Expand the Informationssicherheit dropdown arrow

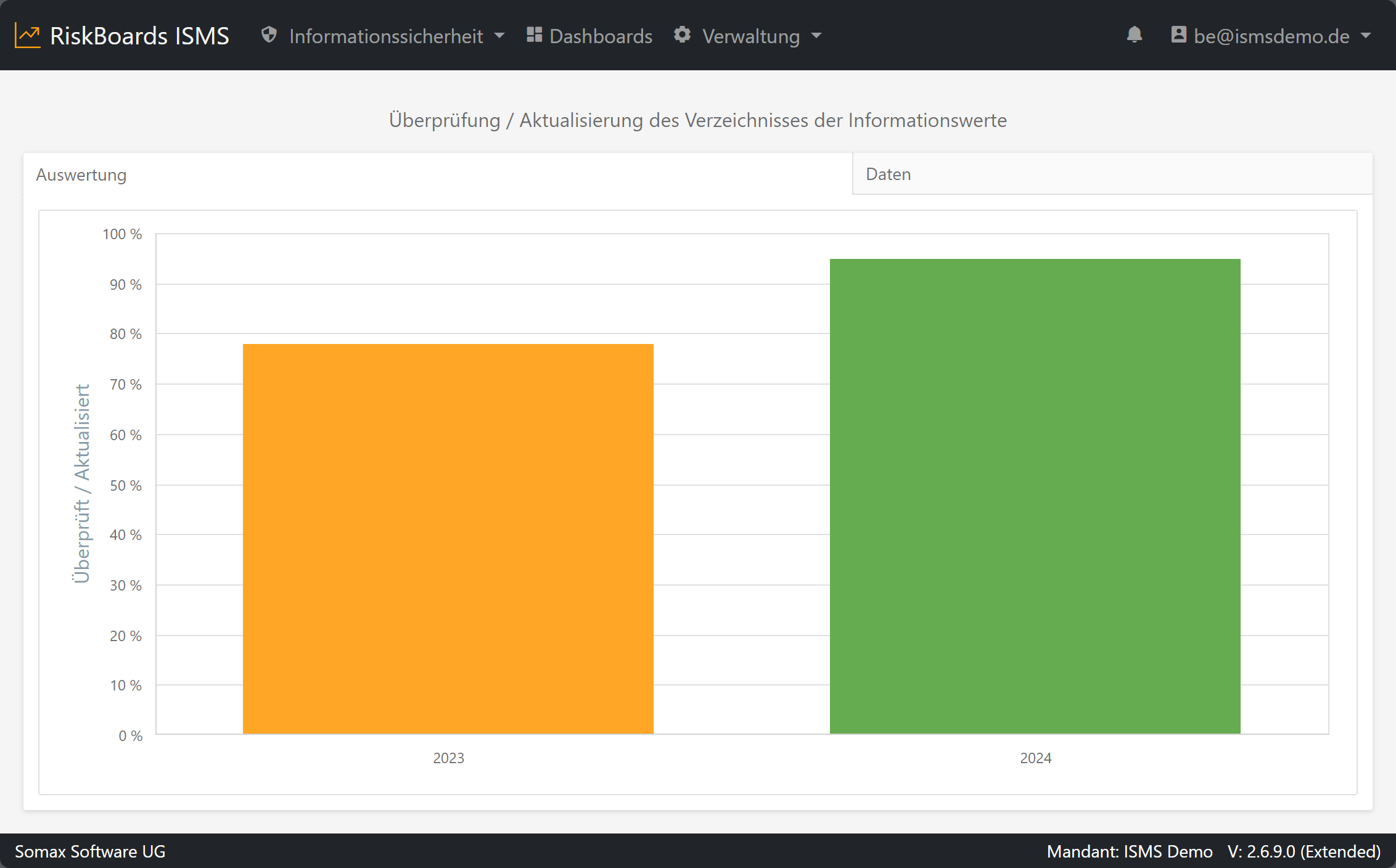coord(499,36)
